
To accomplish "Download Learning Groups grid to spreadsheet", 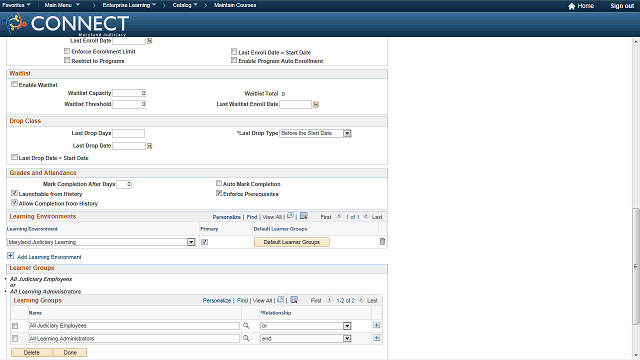I will (x=294, y=300).
